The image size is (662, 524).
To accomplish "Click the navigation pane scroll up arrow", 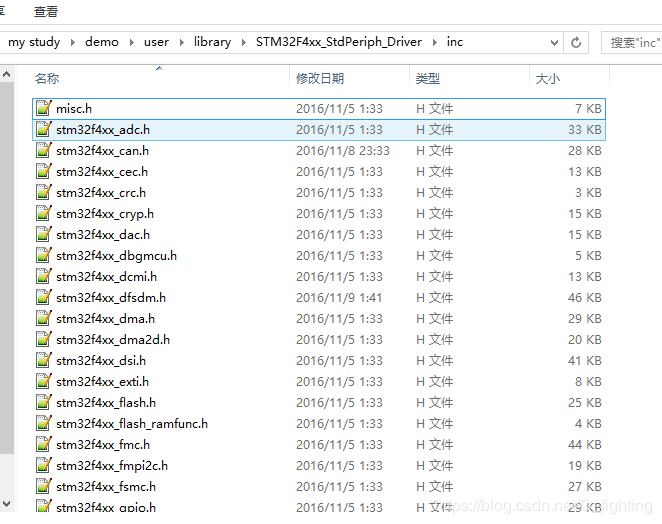I will pyautogui.click(x=6, y=75).
